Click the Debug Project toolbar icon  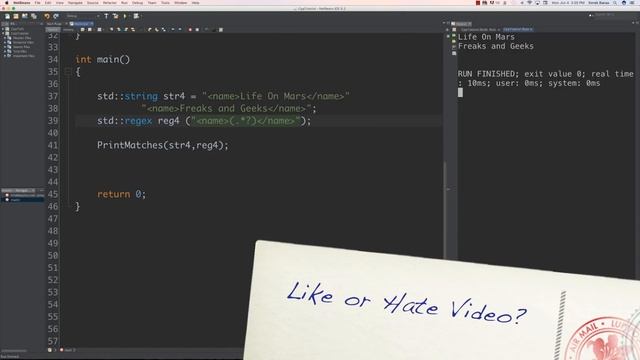coord(136,16)
